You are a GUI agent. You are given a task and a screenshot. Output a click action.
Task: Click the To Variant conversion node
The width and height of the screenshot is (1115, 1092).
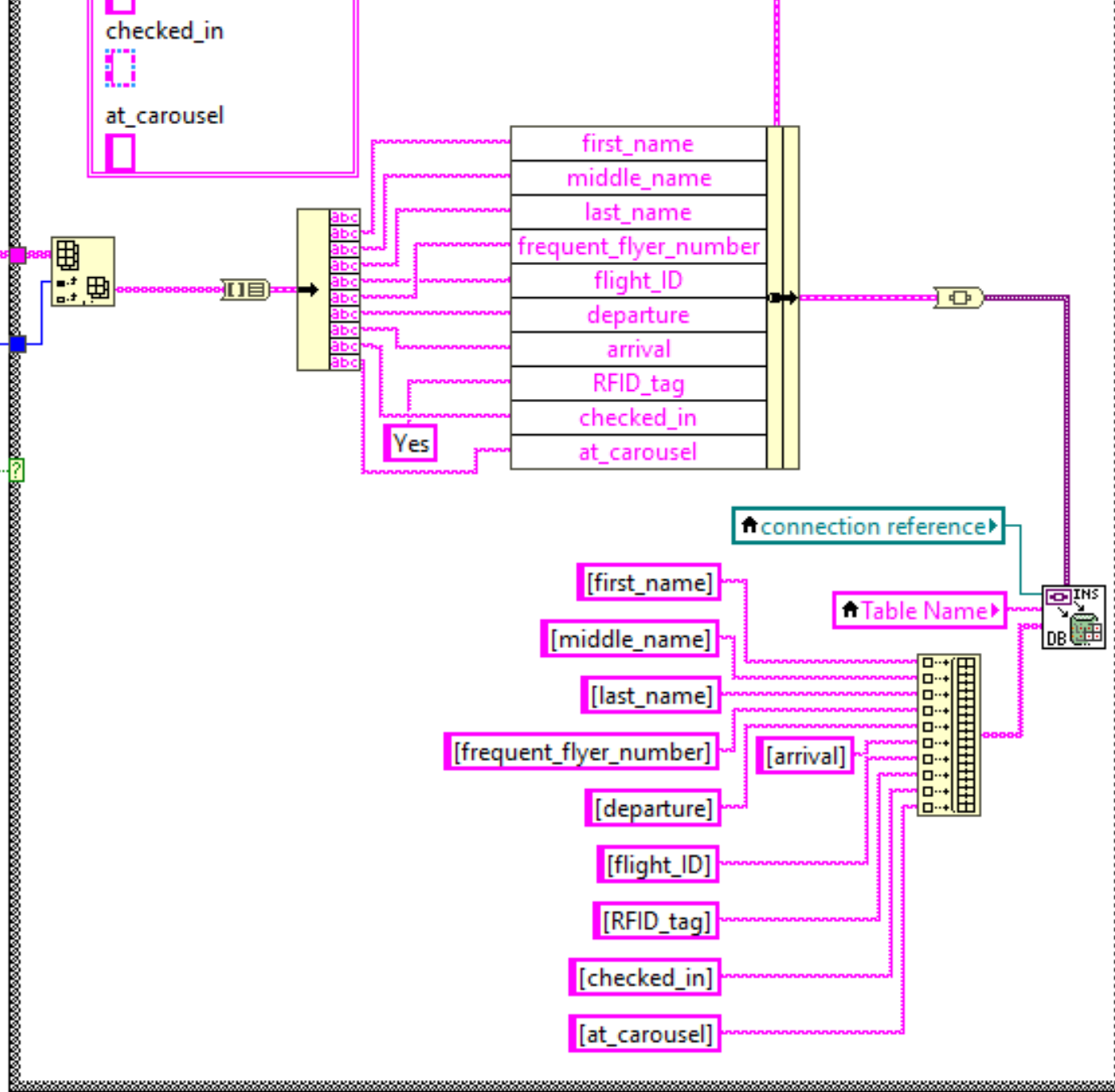(959, 298)
